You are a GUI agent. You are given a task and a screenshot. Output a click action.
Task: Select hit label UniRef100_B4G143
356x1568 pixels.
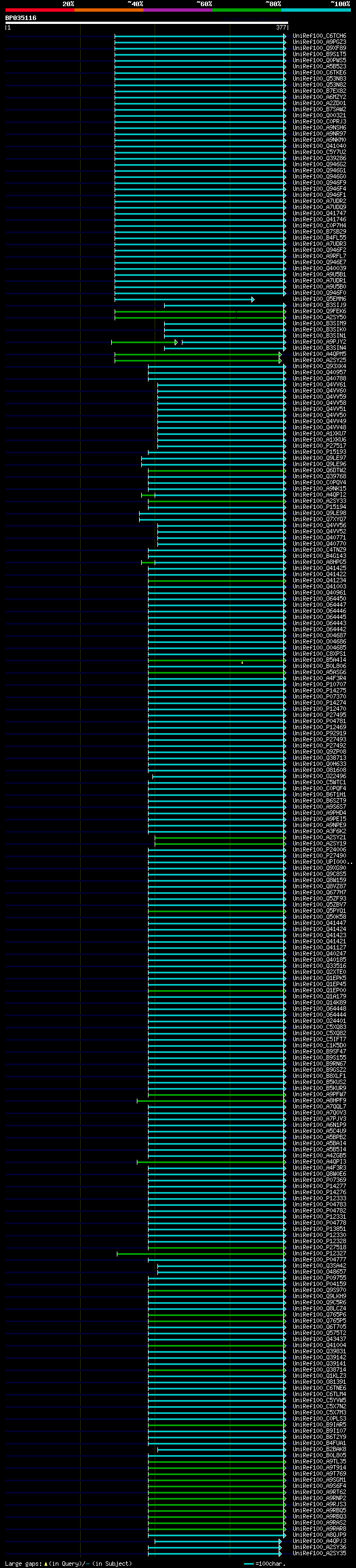pos(319,556)
